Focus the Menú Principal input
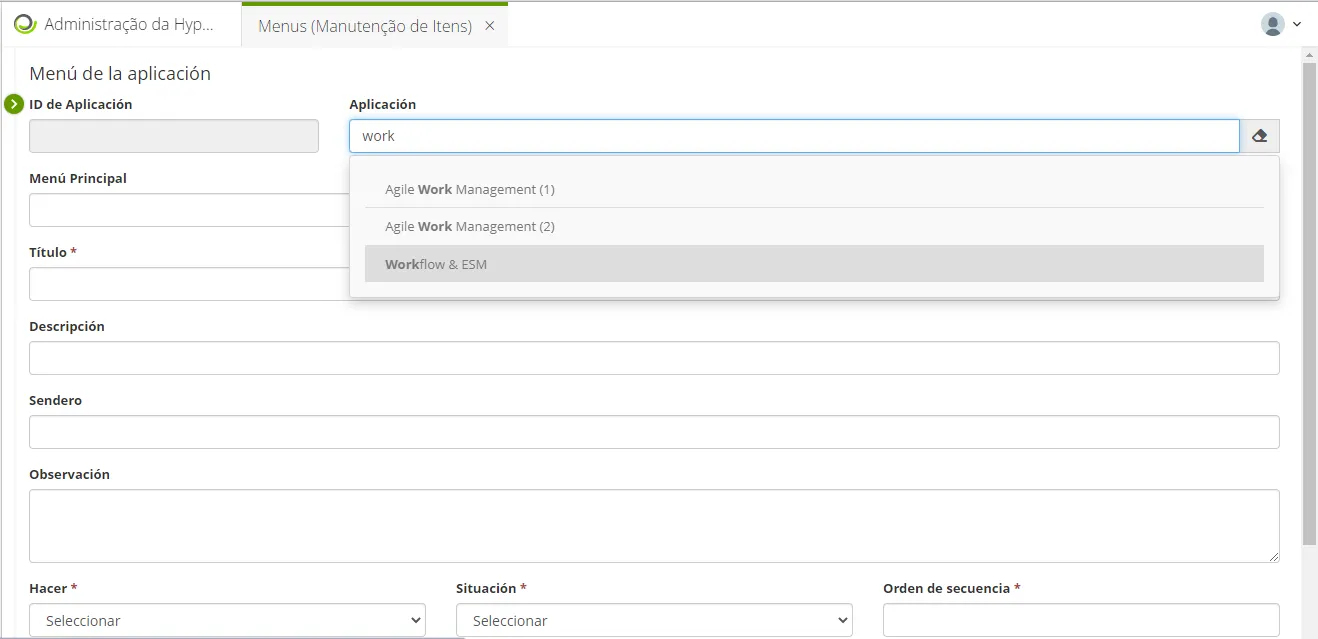 tap(189, 210)
